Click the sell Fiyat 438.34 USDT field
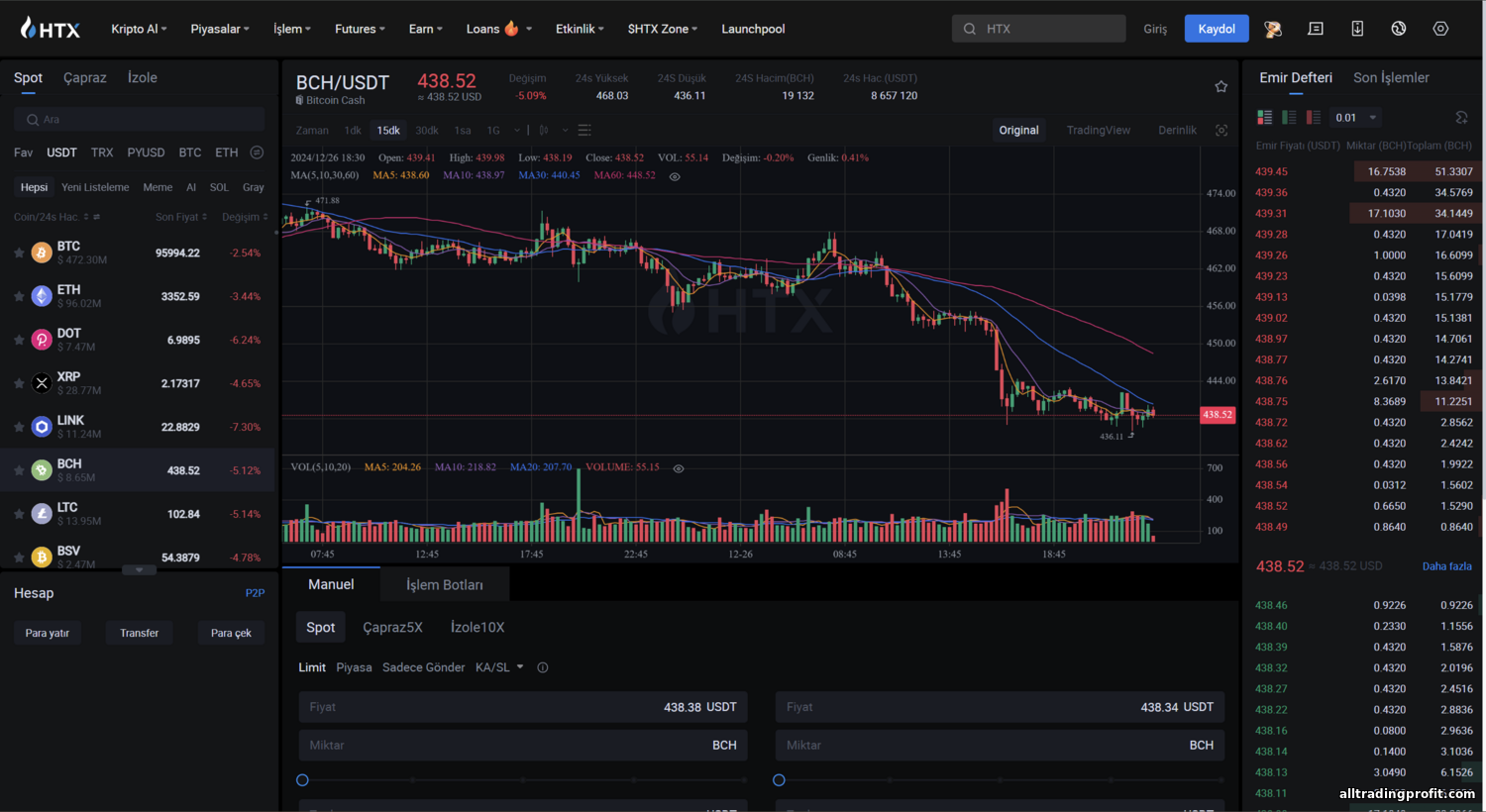Screen dimensions: 1486x812 click(x=1001, y=707)
